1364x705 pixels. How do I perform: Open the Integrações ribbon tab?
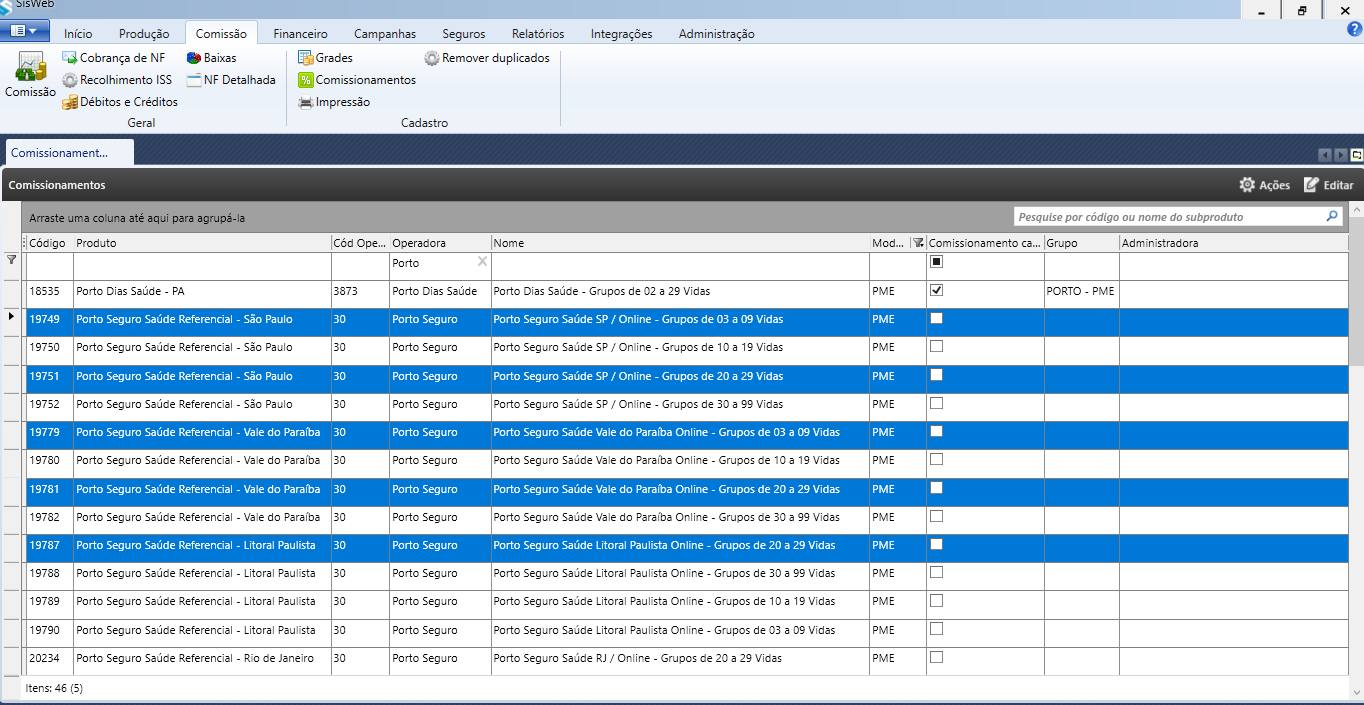pos(621,33)
